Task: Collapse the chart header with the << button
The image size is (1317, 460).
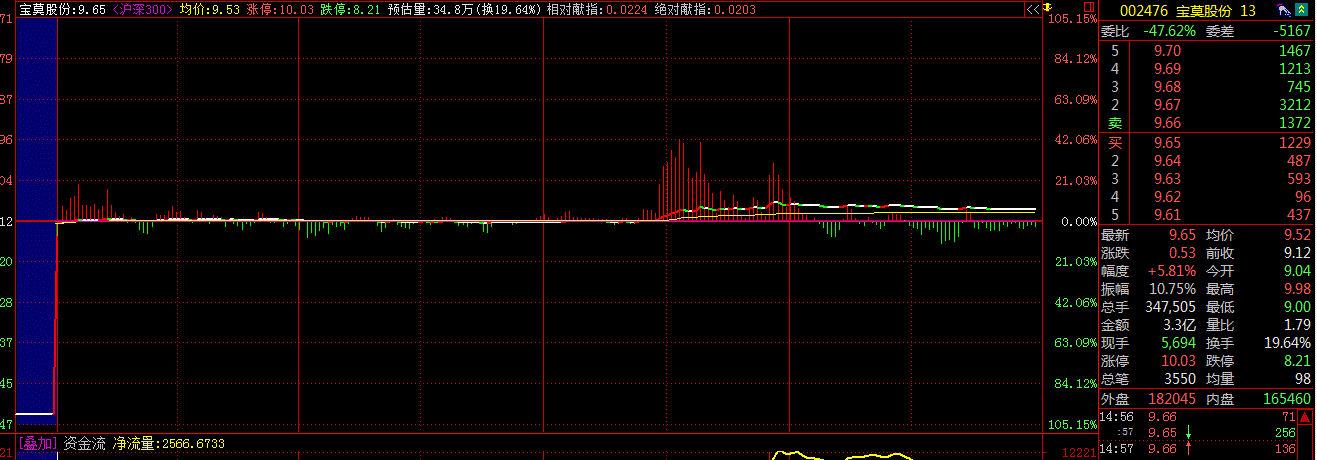Action: click(x=1033, y=8)
